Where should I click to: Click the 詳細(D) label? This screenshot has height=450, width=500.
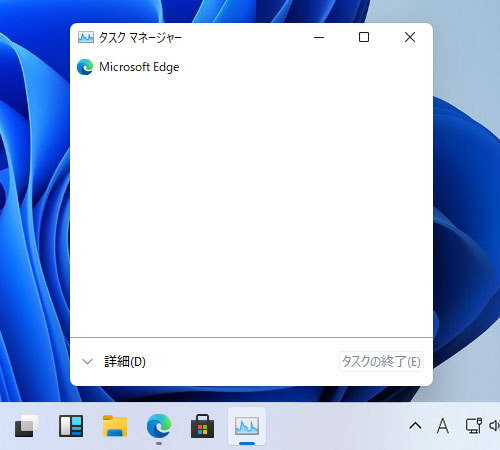[x=125, y=362]
